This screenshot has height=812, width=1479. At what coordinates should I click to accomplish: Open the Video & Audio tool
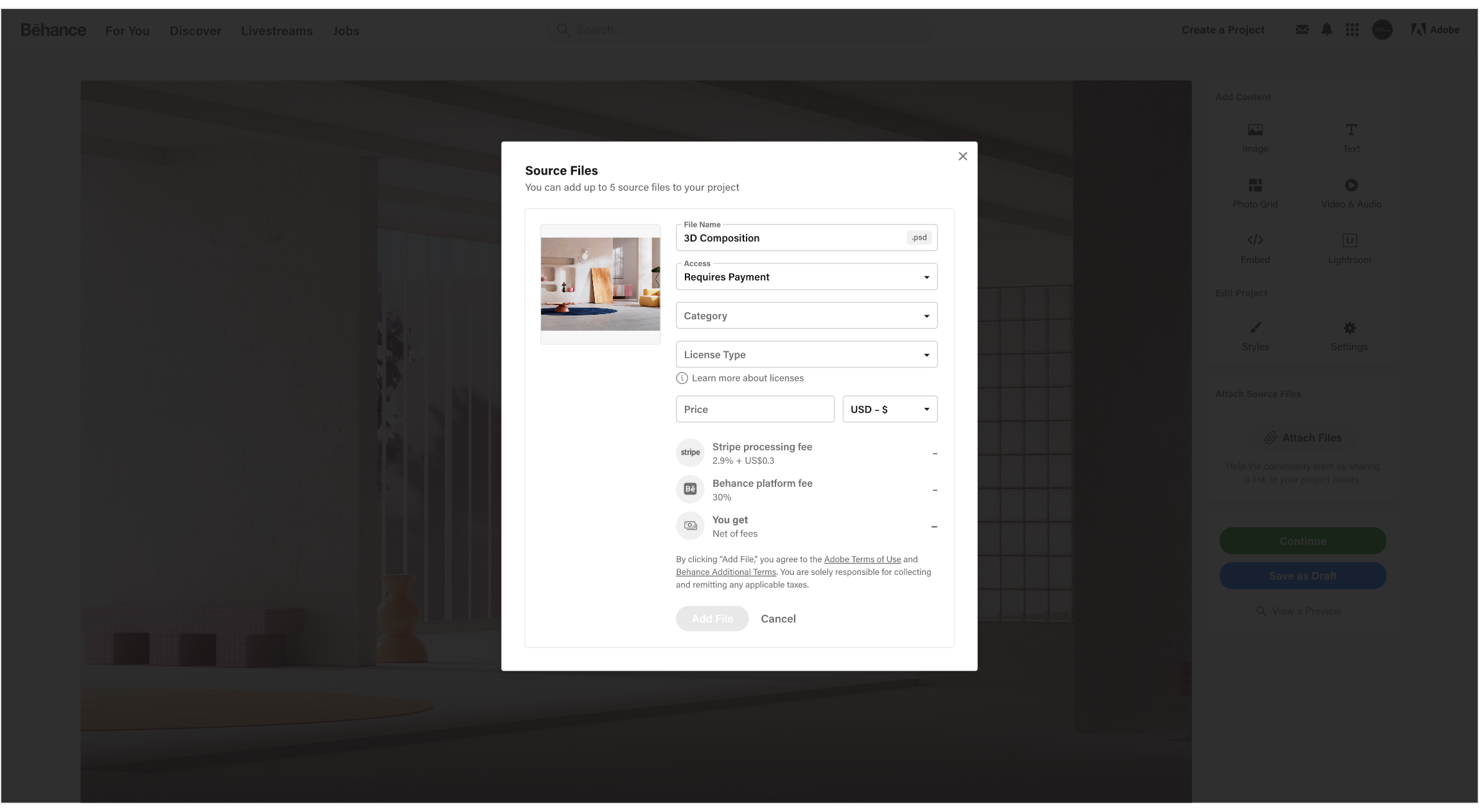coord(1351,186)
